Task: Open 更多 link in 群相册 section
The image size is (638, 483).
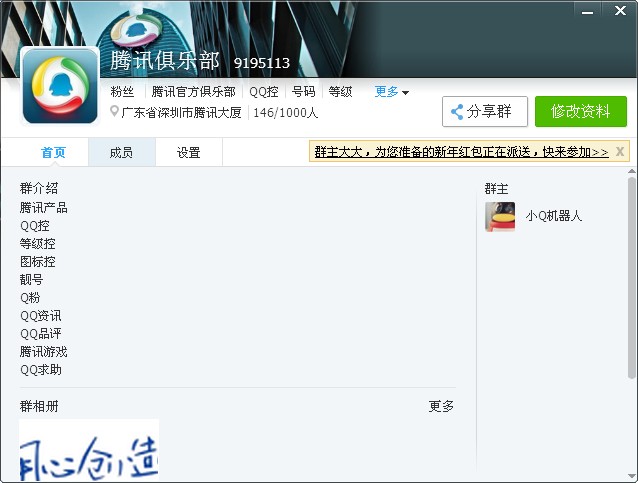Action: 441,406
